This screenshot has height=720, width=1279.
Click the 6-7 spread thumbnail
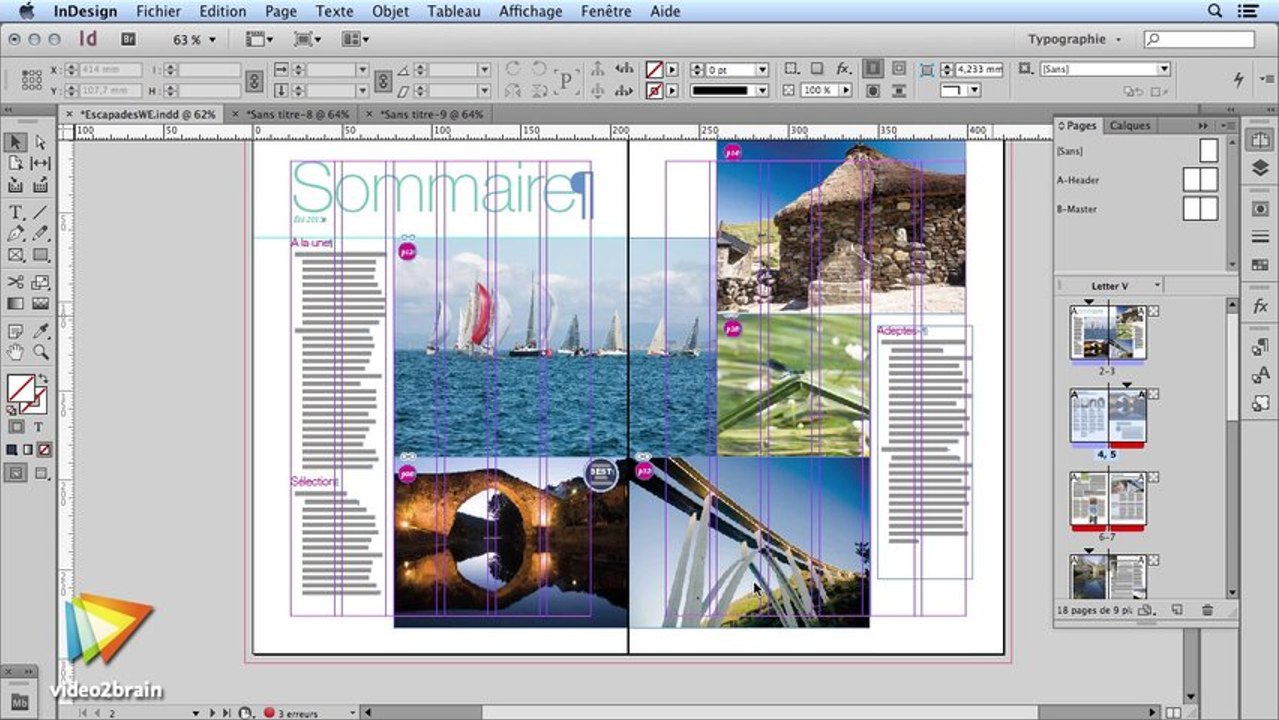tap(1107, 499)
